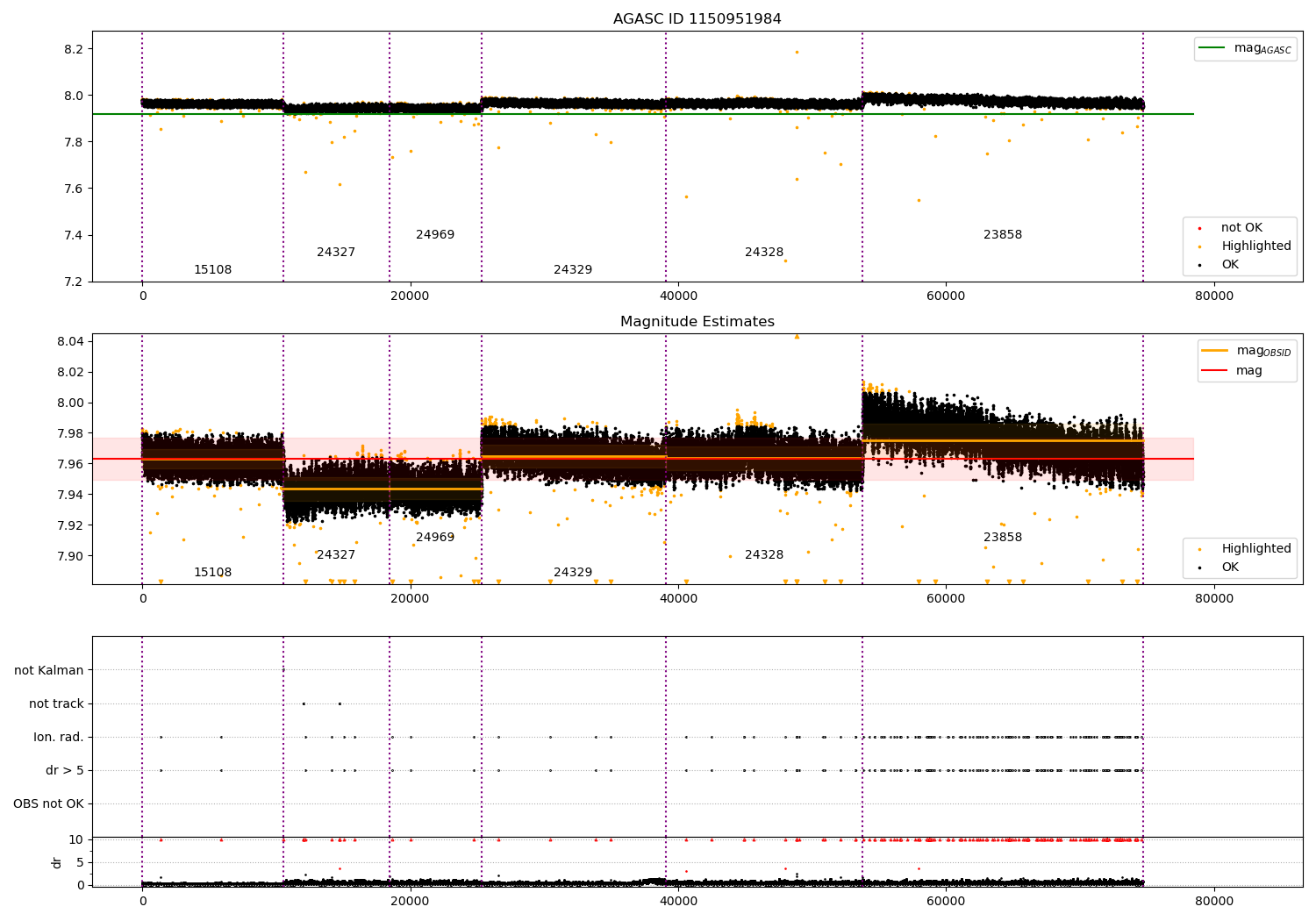Click the 'not Kalman' flag row label
This screenshot has width=1316, height=921.
coord(49,671)
